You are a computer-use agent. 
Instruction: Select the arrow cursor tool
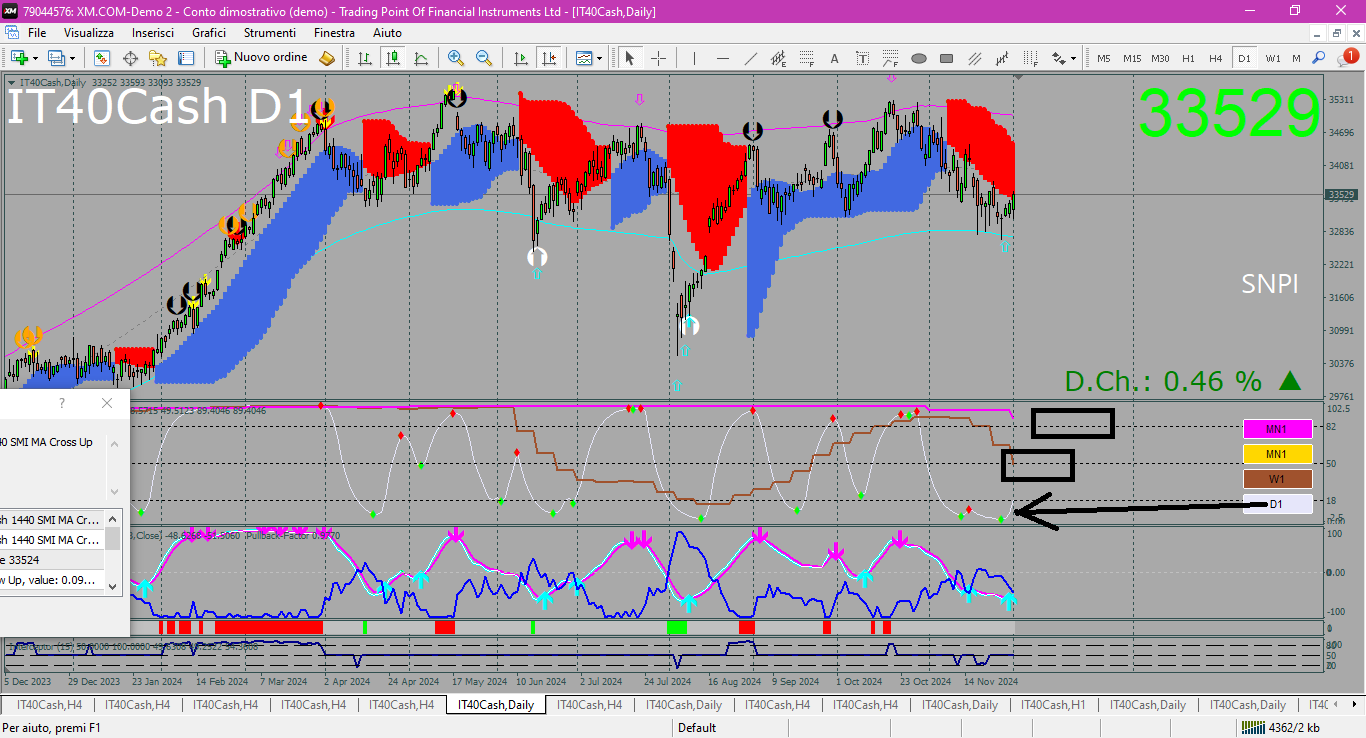point(630,58)
